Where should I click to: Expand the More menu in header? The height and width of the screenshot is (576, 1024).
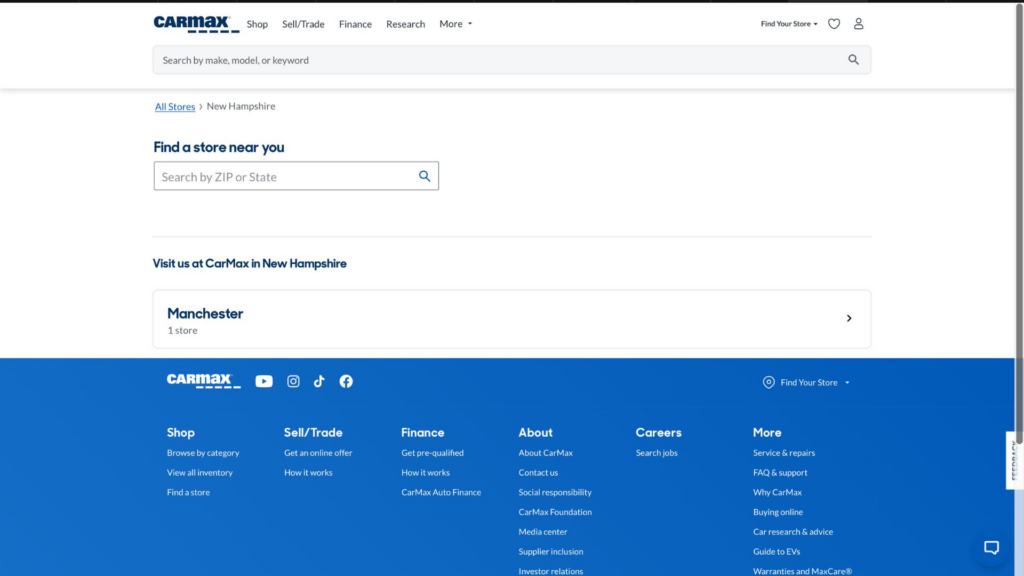[x=455, y=24]
